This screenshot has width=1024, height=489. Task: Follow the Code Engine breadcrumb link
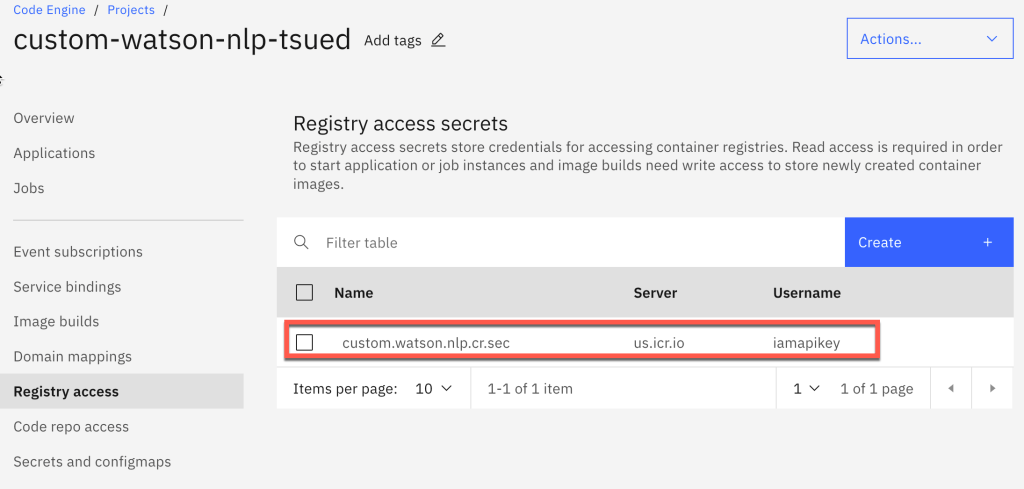(49, 10)
